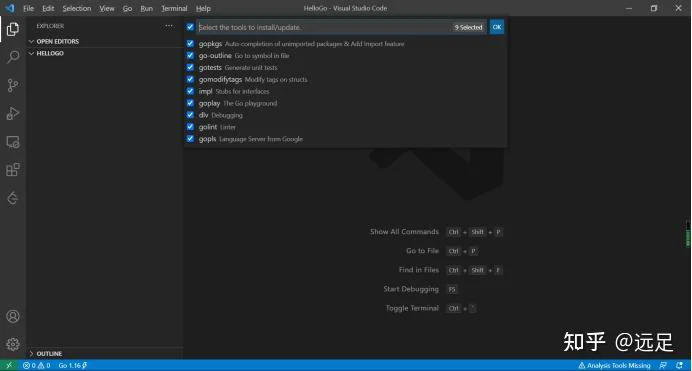Collapse the HELLOGO folder section

pos(104,53)
